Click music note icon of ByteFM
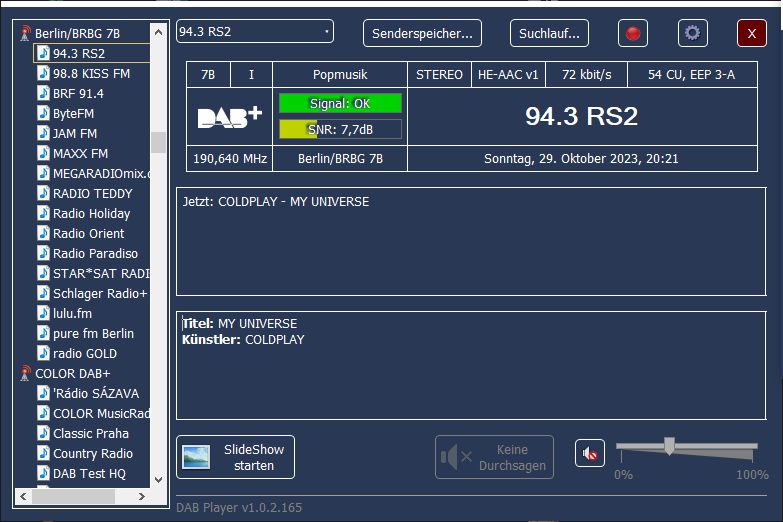This screenshot has width=783, height=522. coord(43,113)
